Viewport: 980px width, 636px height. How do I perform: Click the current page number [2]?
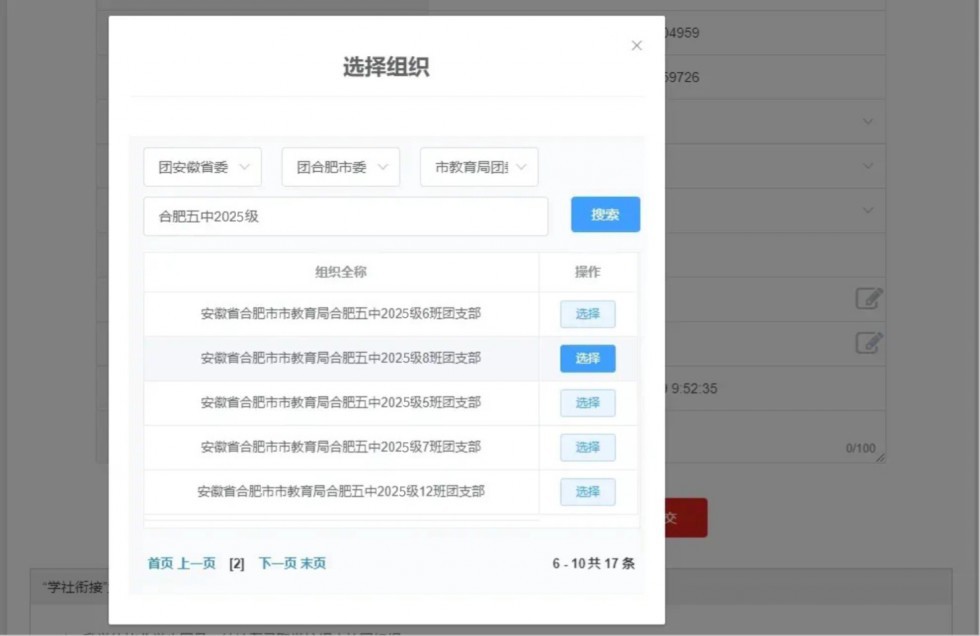tap(237, 564)
